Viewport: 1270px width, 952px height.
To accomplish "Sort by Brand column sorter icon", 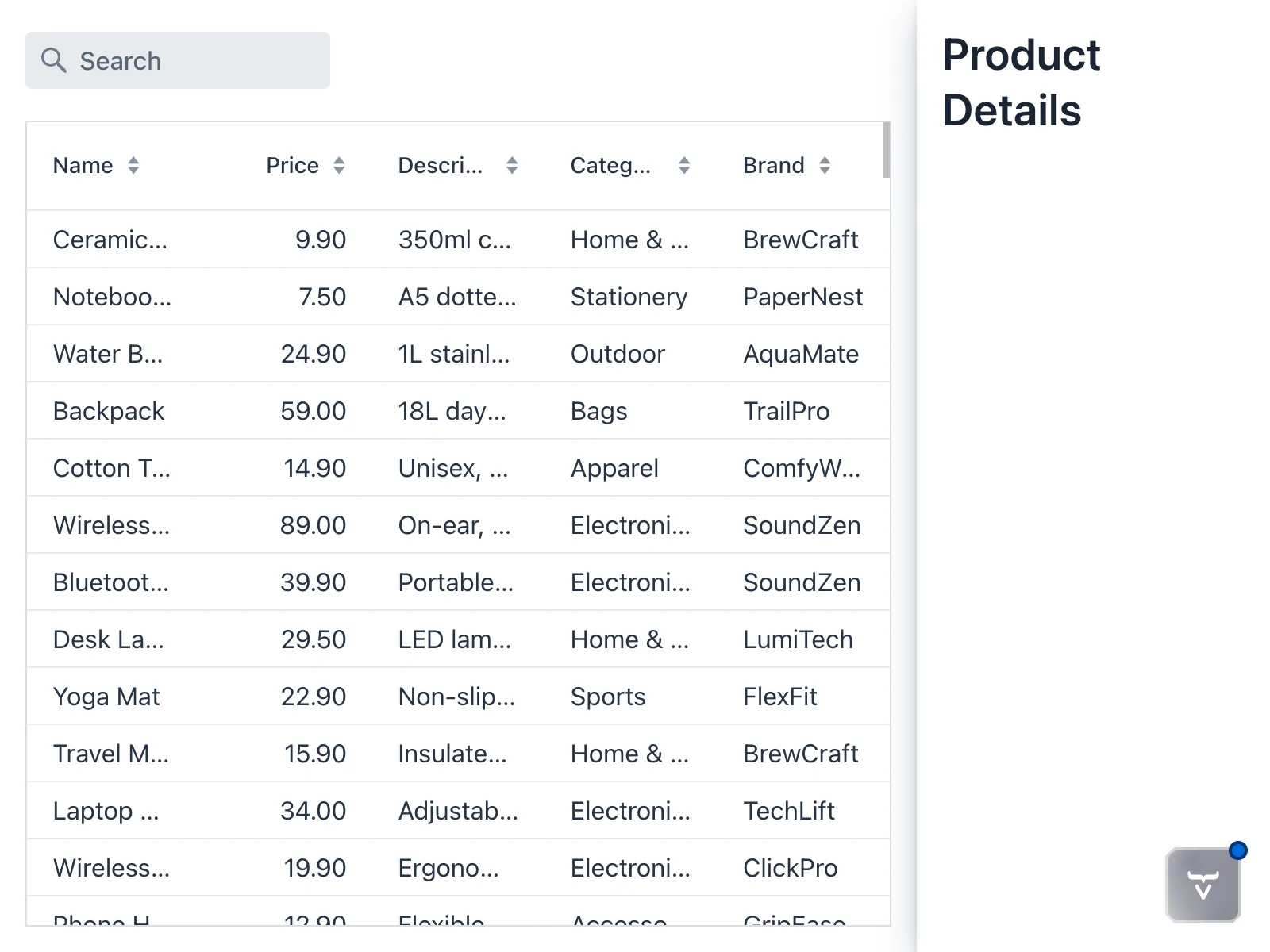I will (825, 165).
